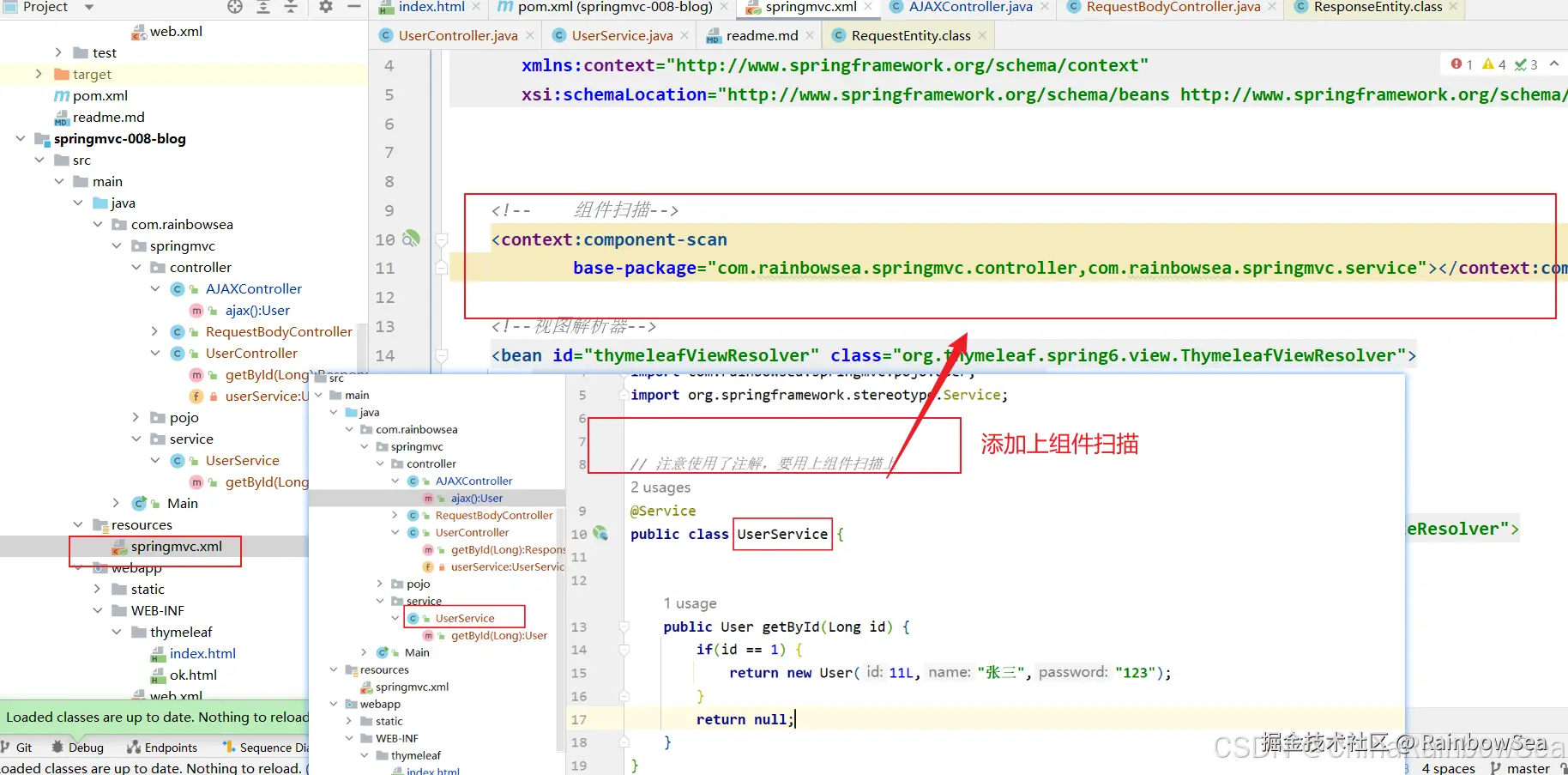Image resolution: width=1568 pixels, height=775 pixels.
Task: Close the RequestBodyController.java tab
Action: (x=1272, y=7)
